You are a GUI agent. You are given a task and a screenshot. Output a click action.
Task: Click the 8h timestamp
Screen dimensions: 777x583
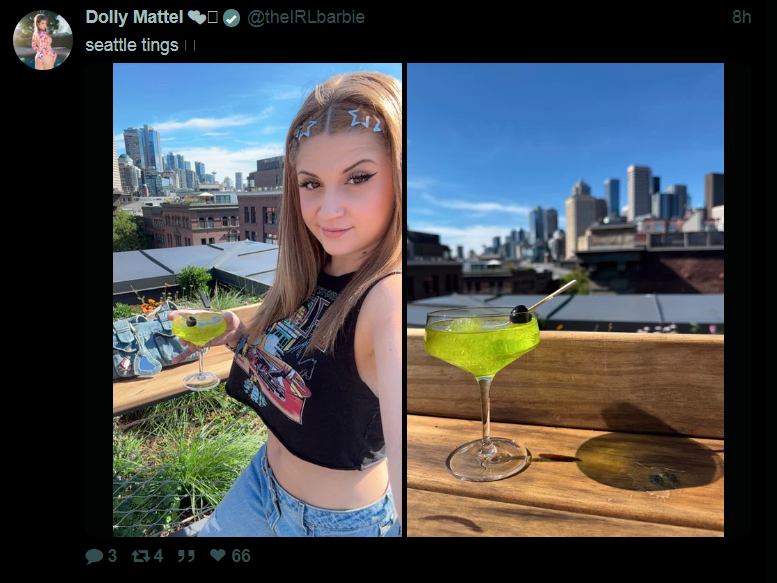point(741,17)
